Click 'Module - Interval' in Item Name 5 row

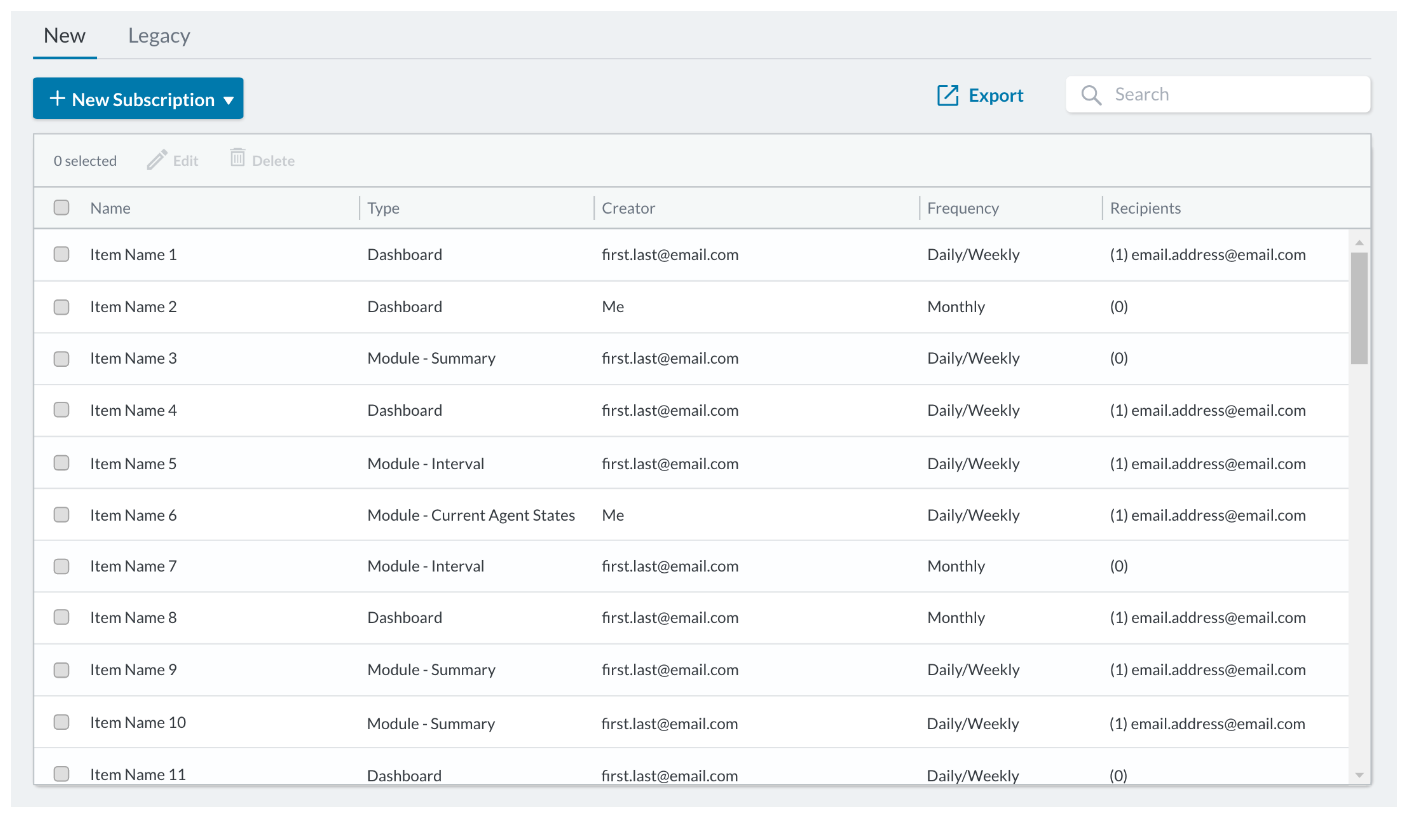[426, 463]
